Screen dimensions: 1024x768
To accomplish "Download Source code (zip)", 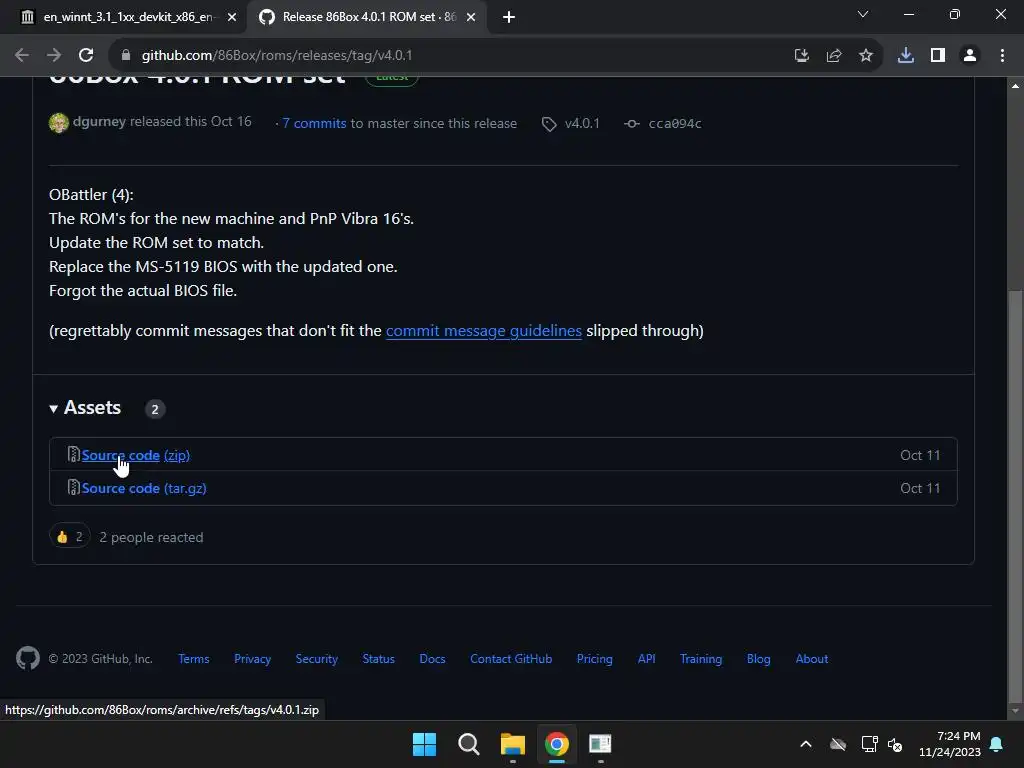I will (135, 455).
